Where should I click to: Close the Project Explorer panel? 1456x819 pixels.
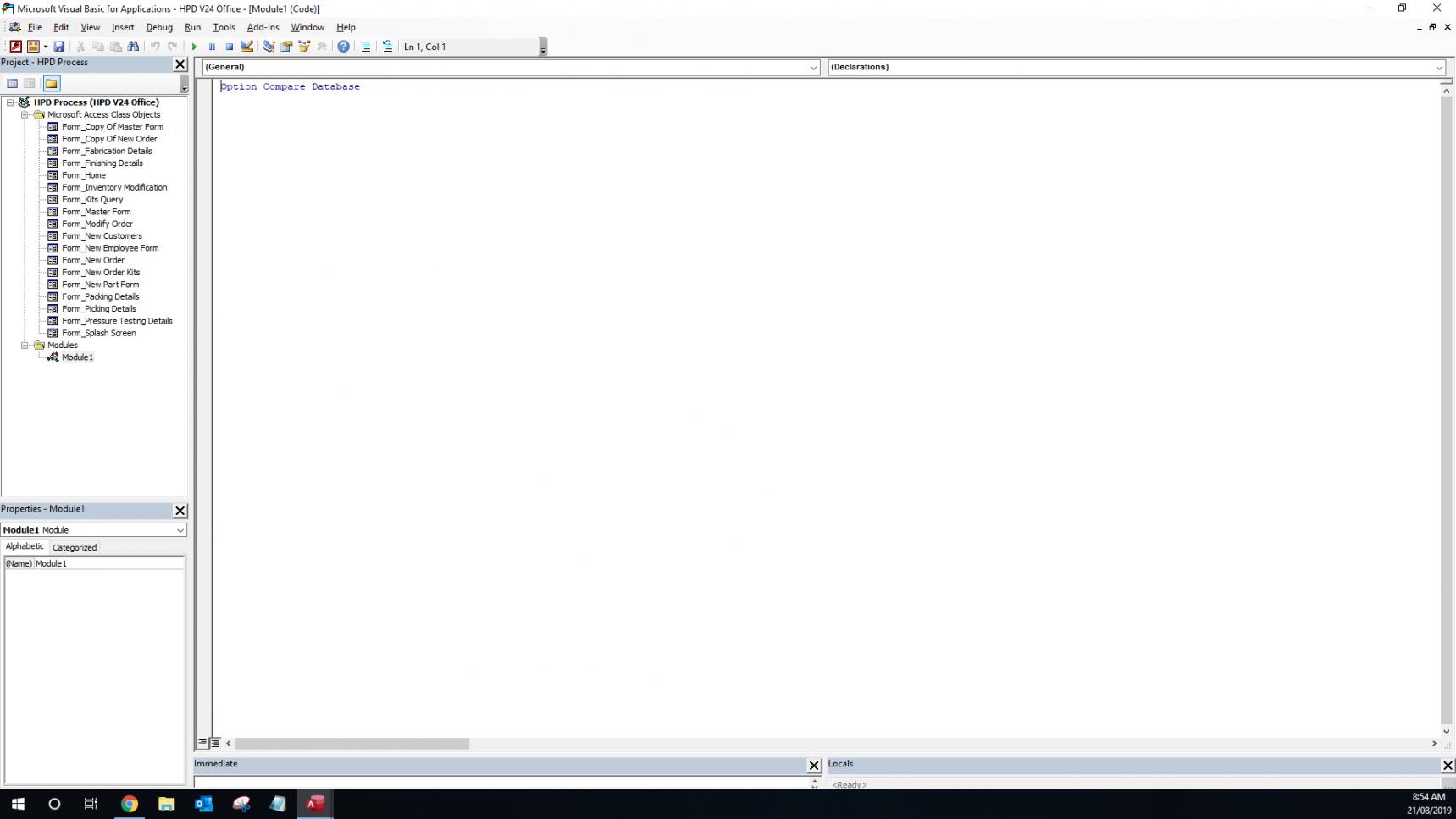pyautogui.click(x=180, y=64)
